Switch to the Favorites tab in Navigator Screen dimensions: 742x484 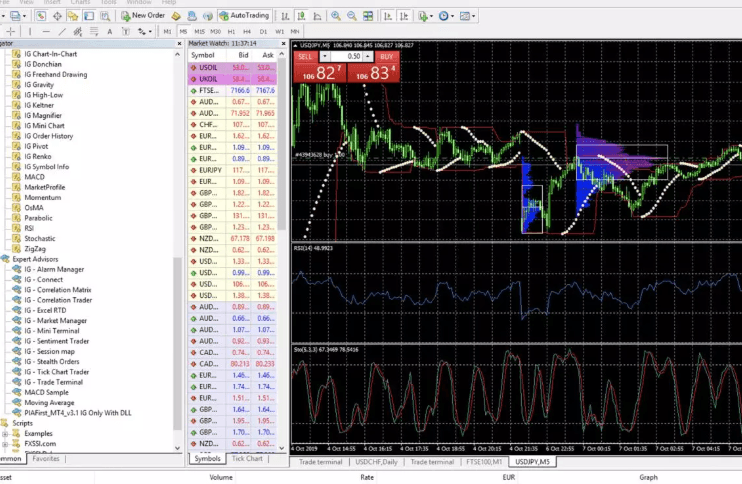click(46, 458)
